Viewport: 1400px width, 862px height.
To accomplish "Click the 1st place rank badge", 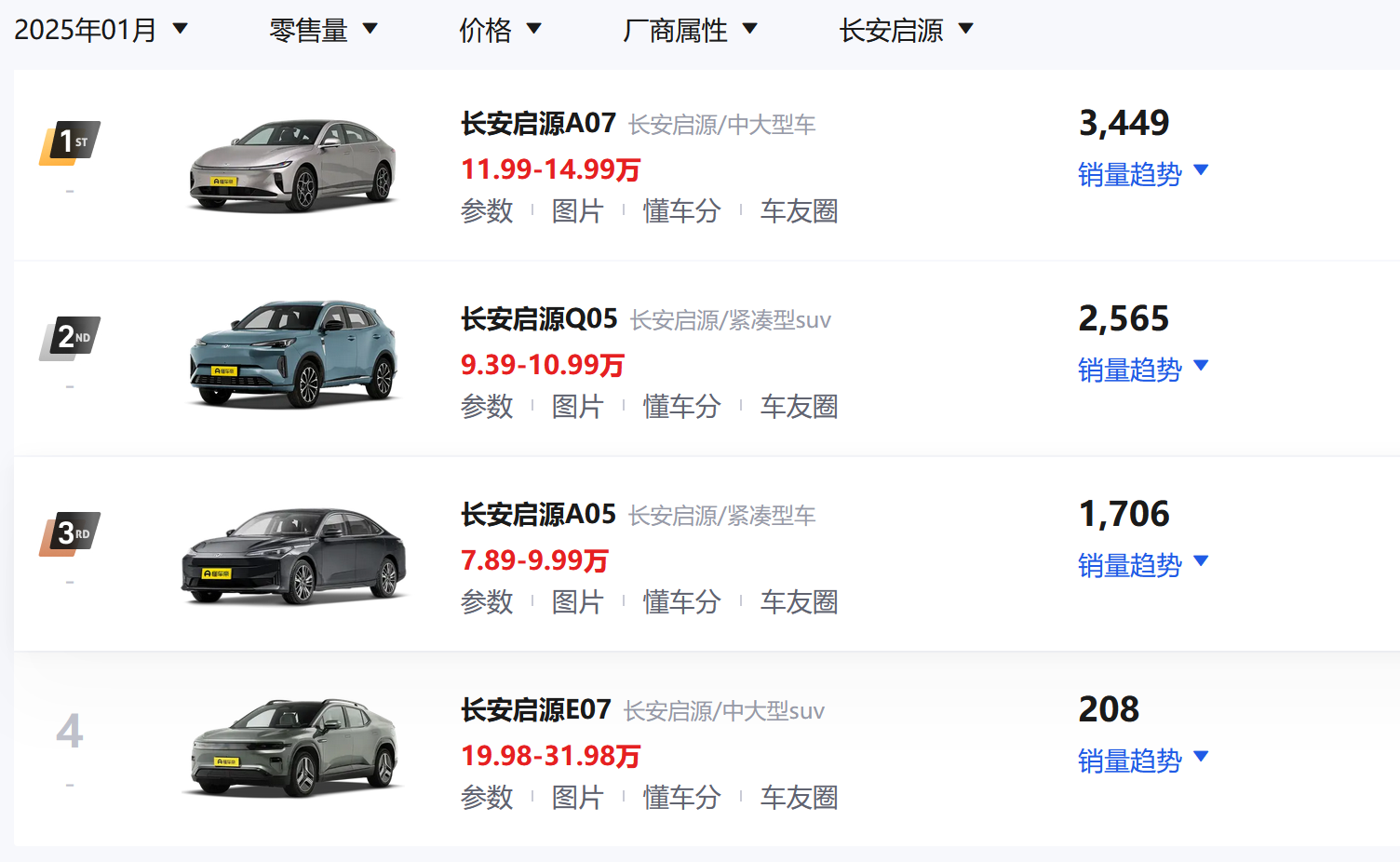I will pos(70,143).
